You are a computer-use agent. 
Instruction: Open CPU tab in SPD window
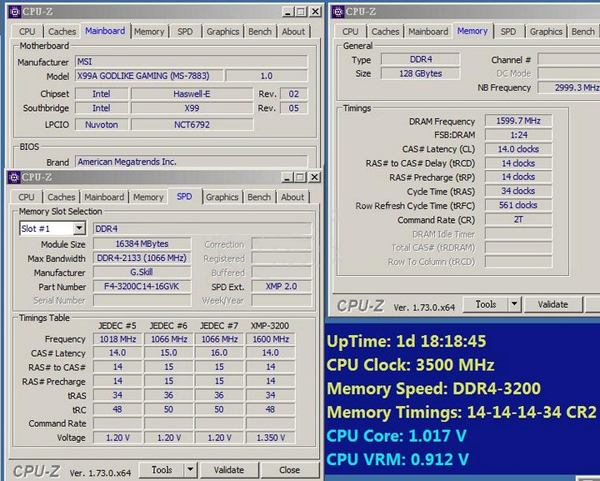26,197
